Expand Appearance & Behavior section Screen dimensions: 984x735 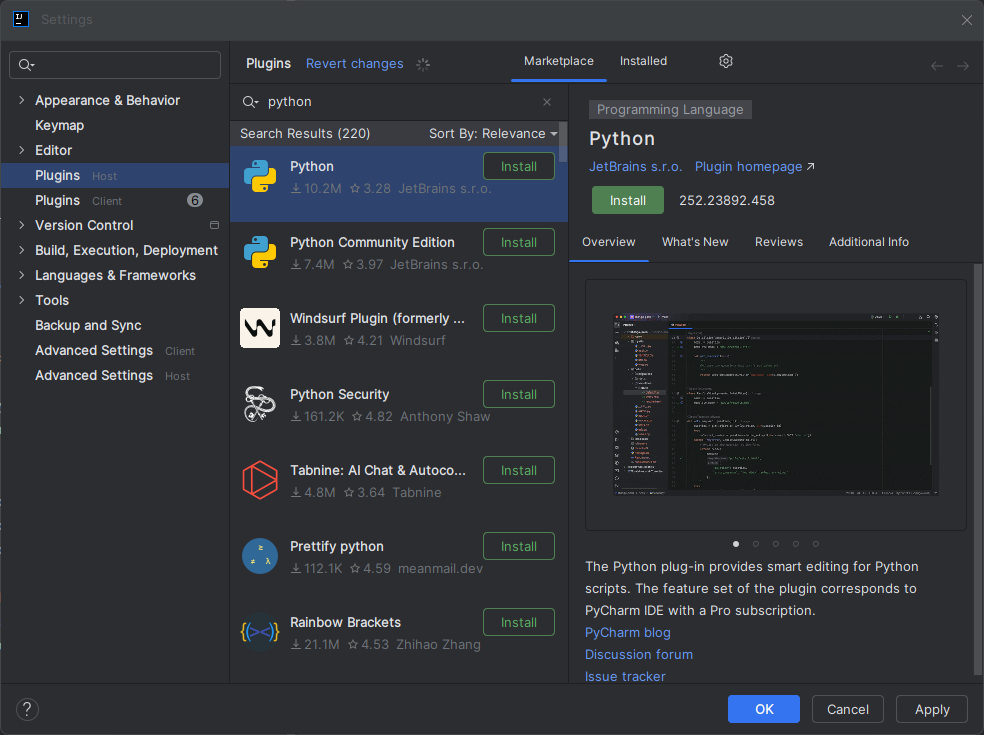pyautogui.click(x=21, y=100)
